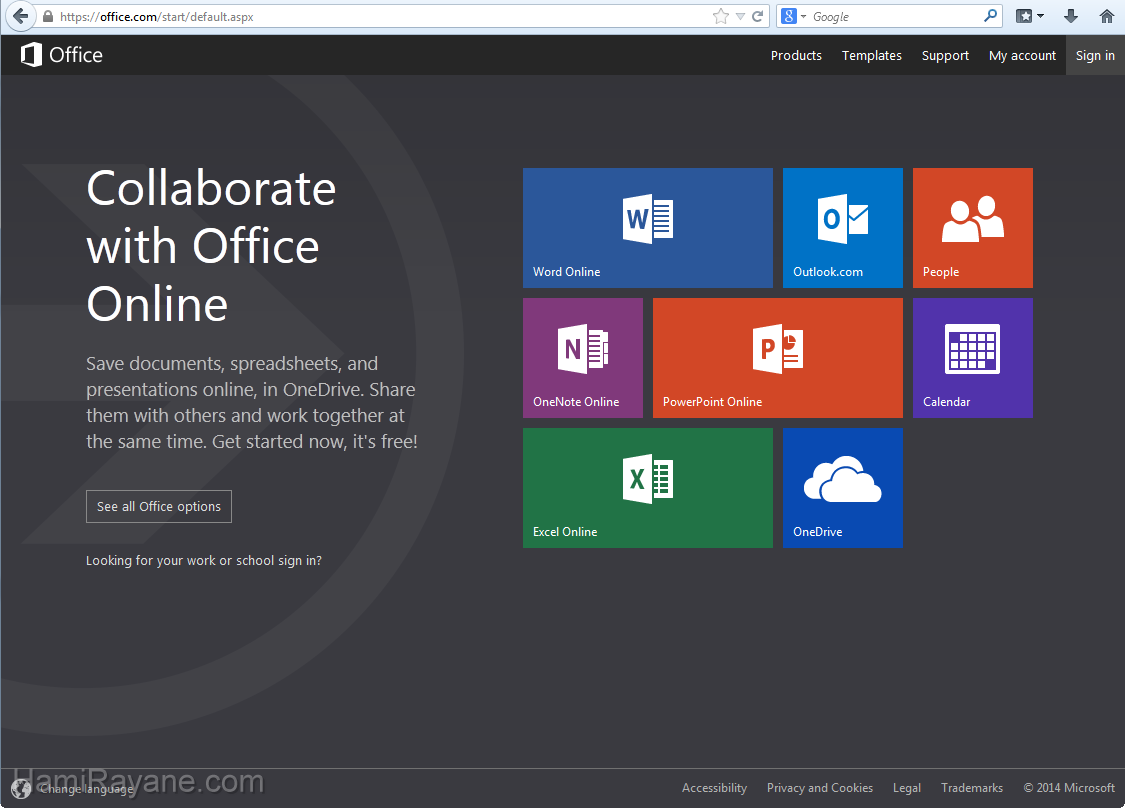This screenshot has width=1125, height=808.
Task: Open the Accessibility footer link
Action: coord(714,788)
